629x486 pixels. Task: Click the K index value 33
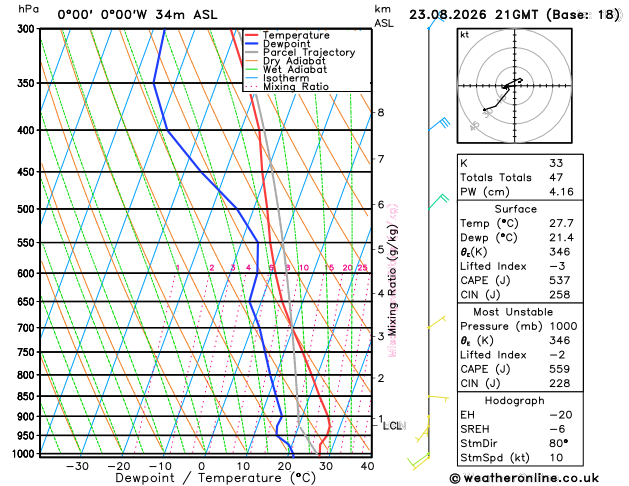pyautogui.click(x=556, y=163)
